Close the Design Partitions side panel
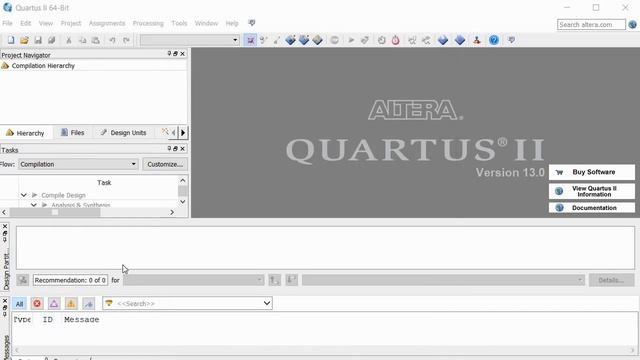640x360 pixels. pyautogui.click(x=5, y=226)
